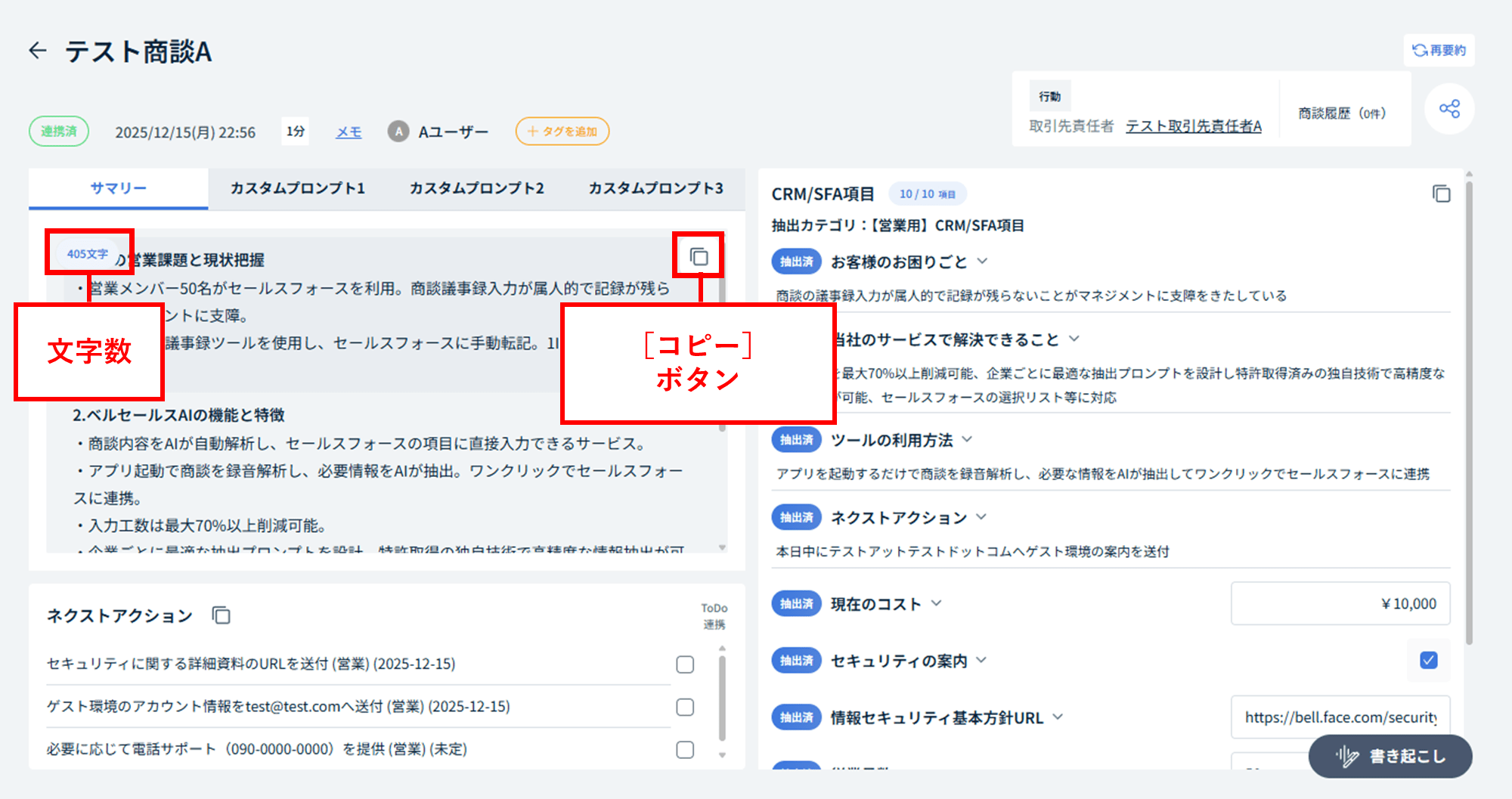Copy the CRM/SFA項目 panel contents

pyautogui.click(x=1441, y=194)
